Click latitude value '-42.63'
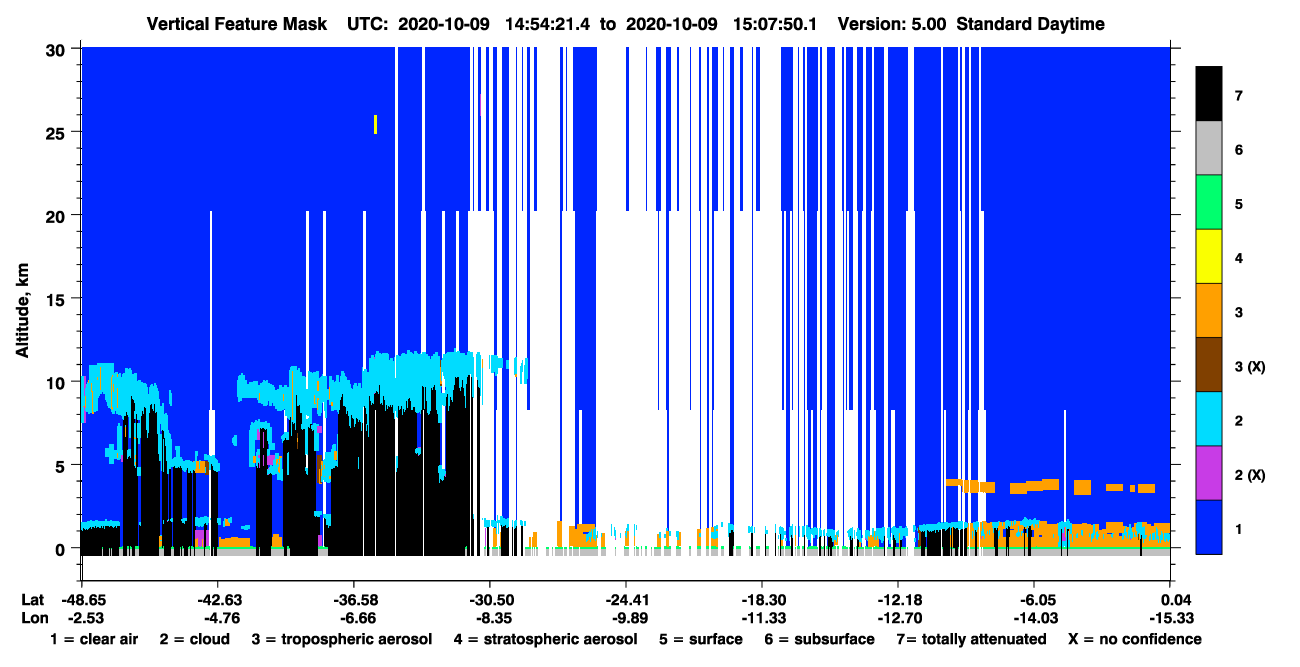The width and height of the screenshot is (1300, 667). pos(217,599)
